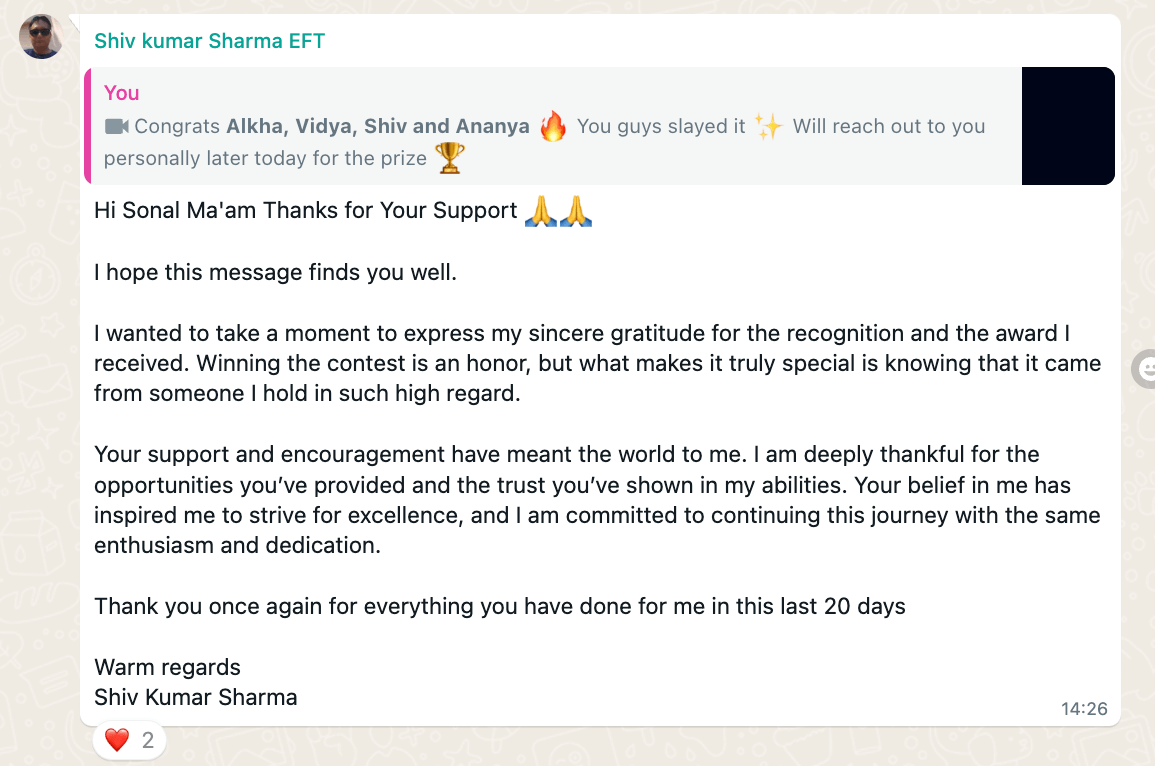Click the 'last 20 days' thank you line
Image resolution: width=1155 pixels, height=766 pixels.
(499, 606)
